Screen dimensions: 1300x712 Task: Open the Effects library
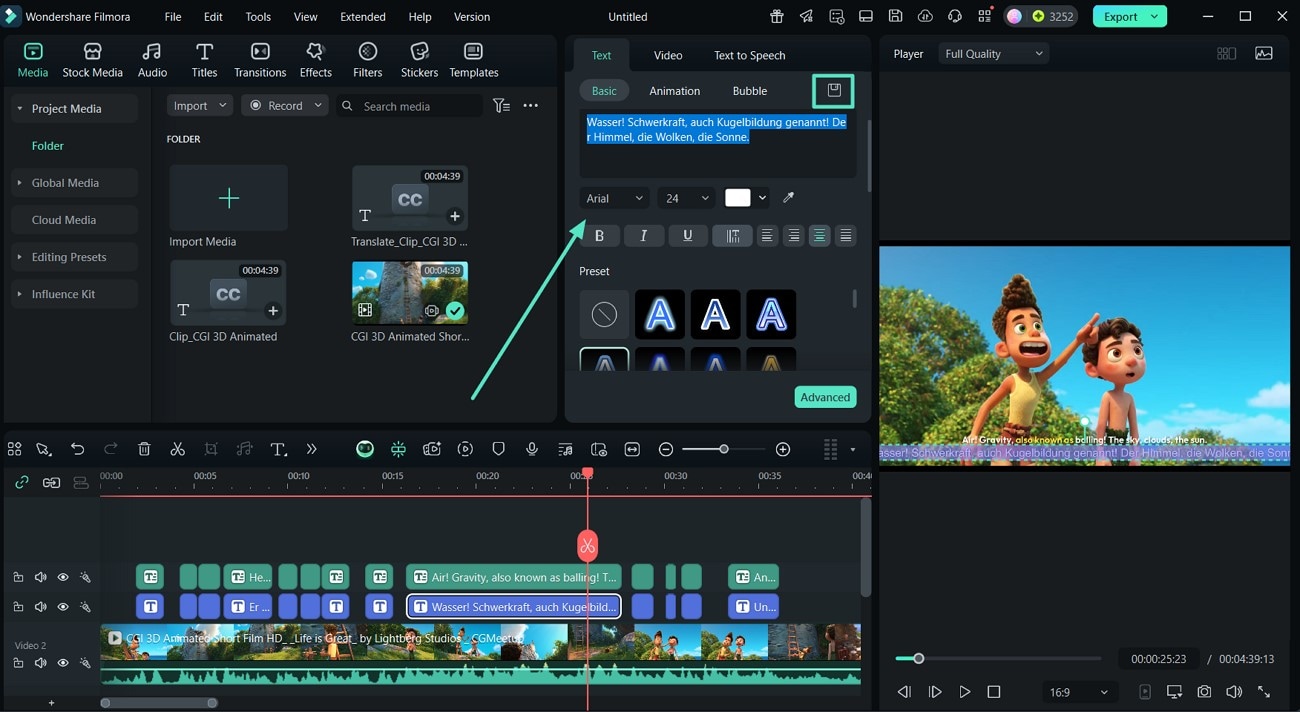coord(316,60)
